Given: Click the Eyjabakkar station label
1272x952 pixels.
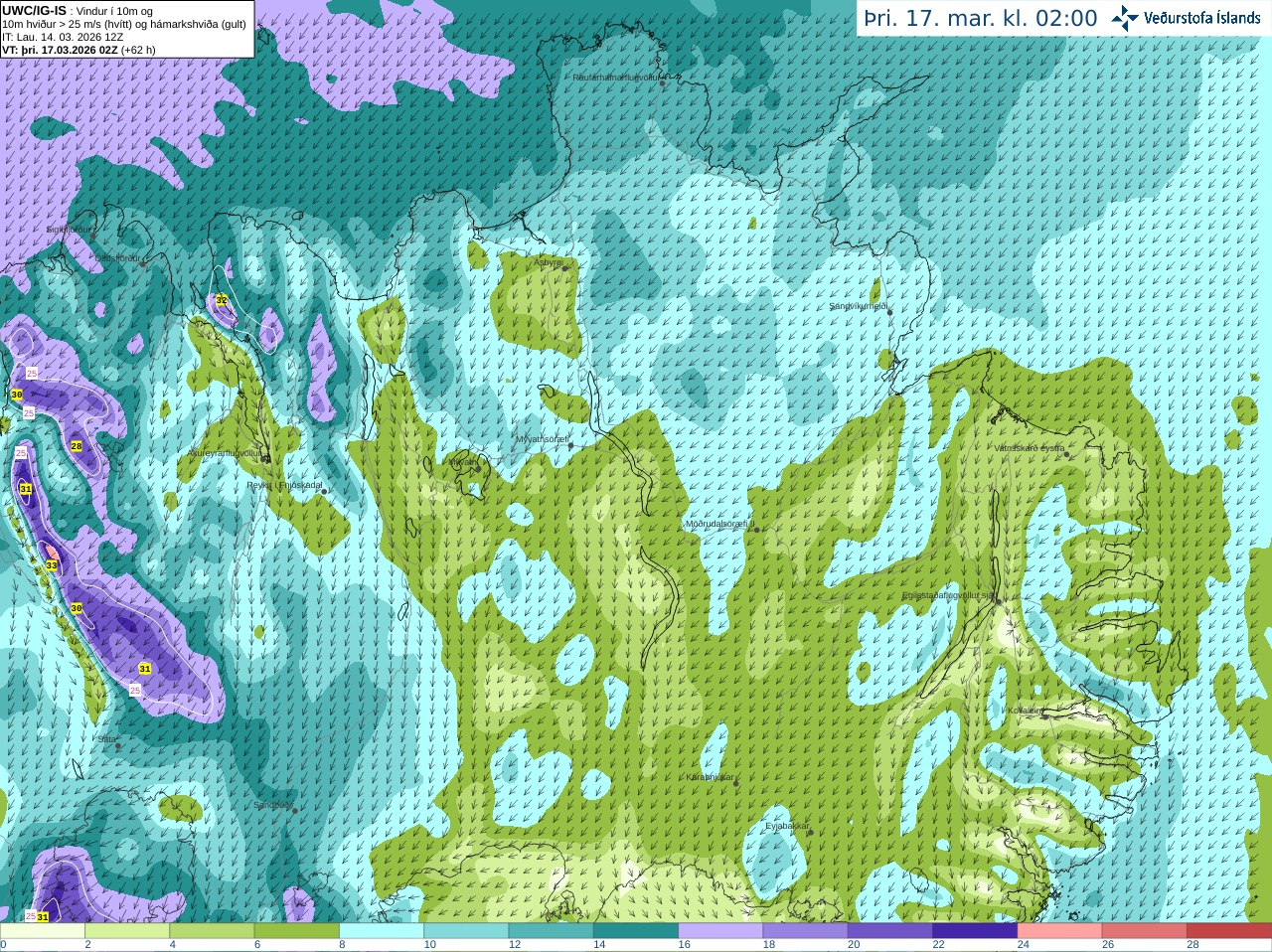Looking at the screenshot, I should click(x=787, y=826).
